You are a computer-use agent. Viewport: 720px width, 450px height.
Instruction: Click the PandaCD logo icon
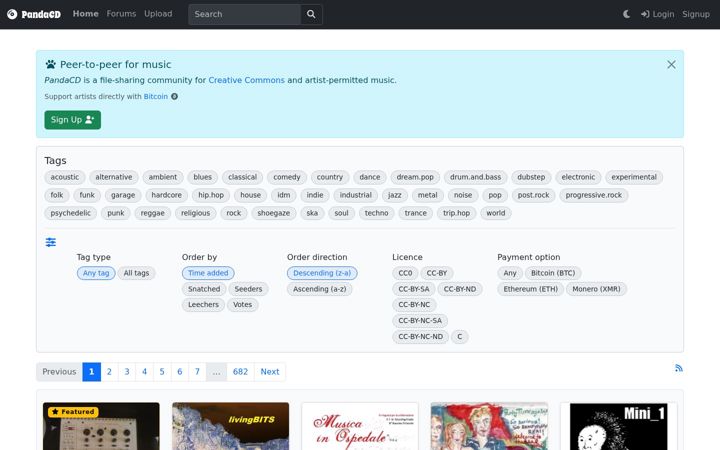click(12, 14)
